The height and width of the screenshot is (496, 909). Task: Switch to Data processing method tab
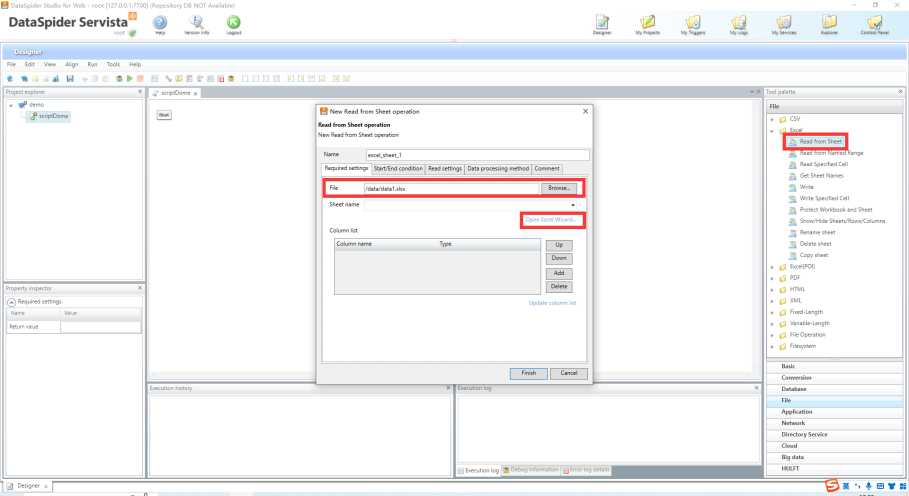point(498,169)
